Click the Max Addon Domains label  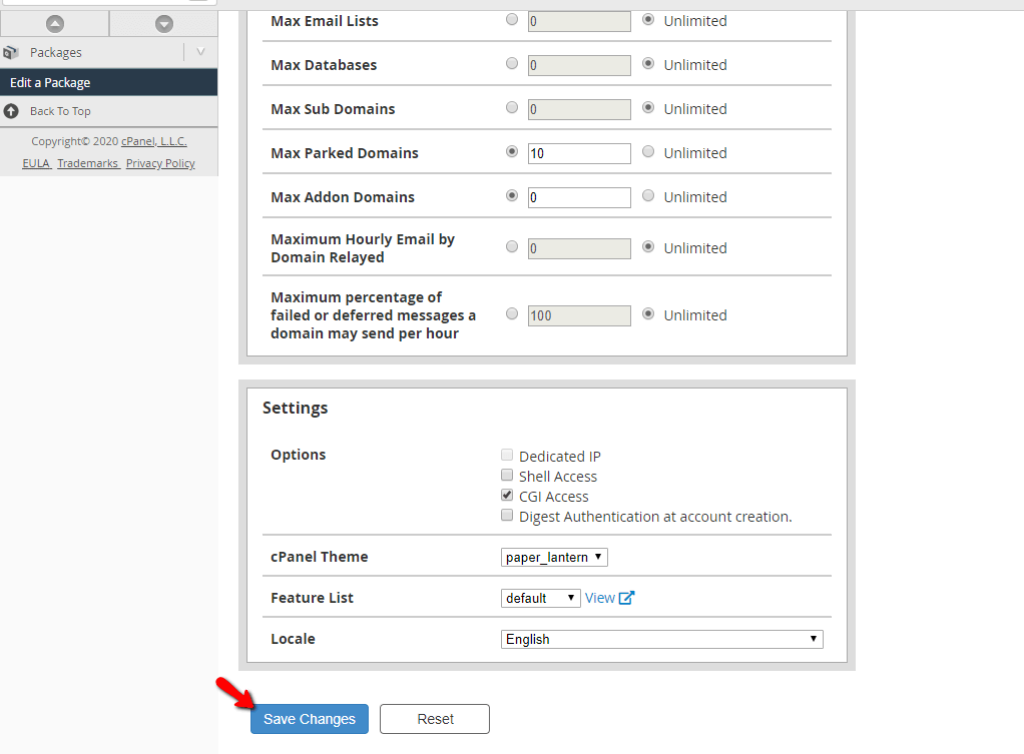(342, 197)
